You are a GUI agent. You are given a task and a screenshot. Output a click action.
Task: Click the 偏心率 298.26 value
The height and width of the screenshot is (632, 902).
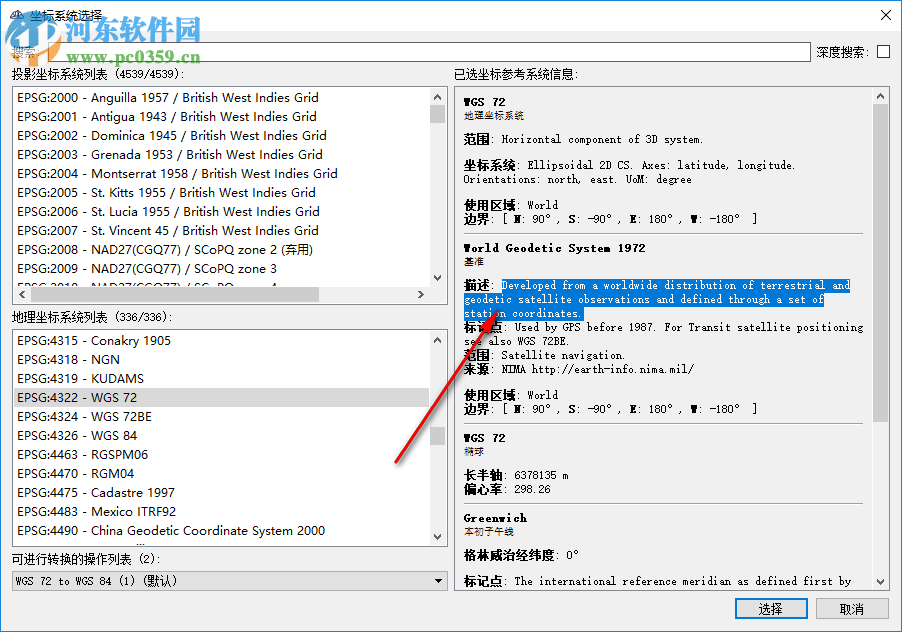[532, 489]
